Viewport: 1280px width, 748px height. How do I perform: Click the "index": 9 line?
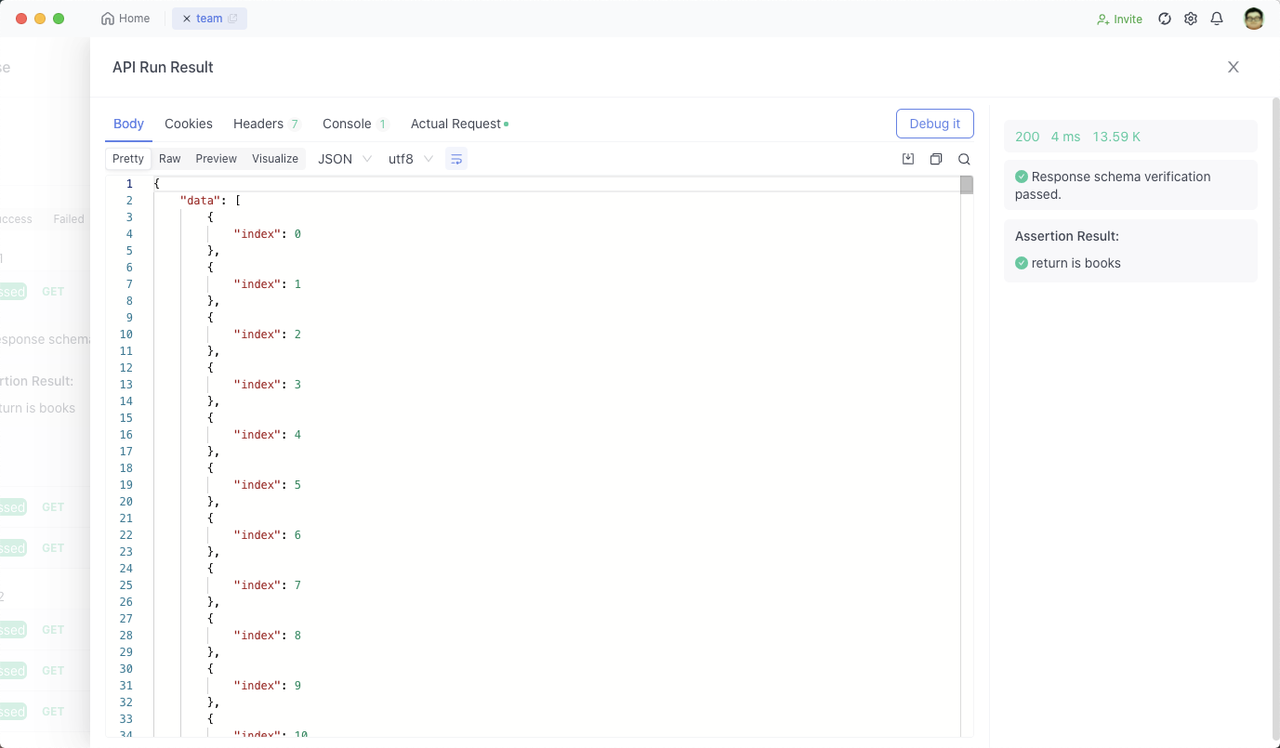point(267,686)
